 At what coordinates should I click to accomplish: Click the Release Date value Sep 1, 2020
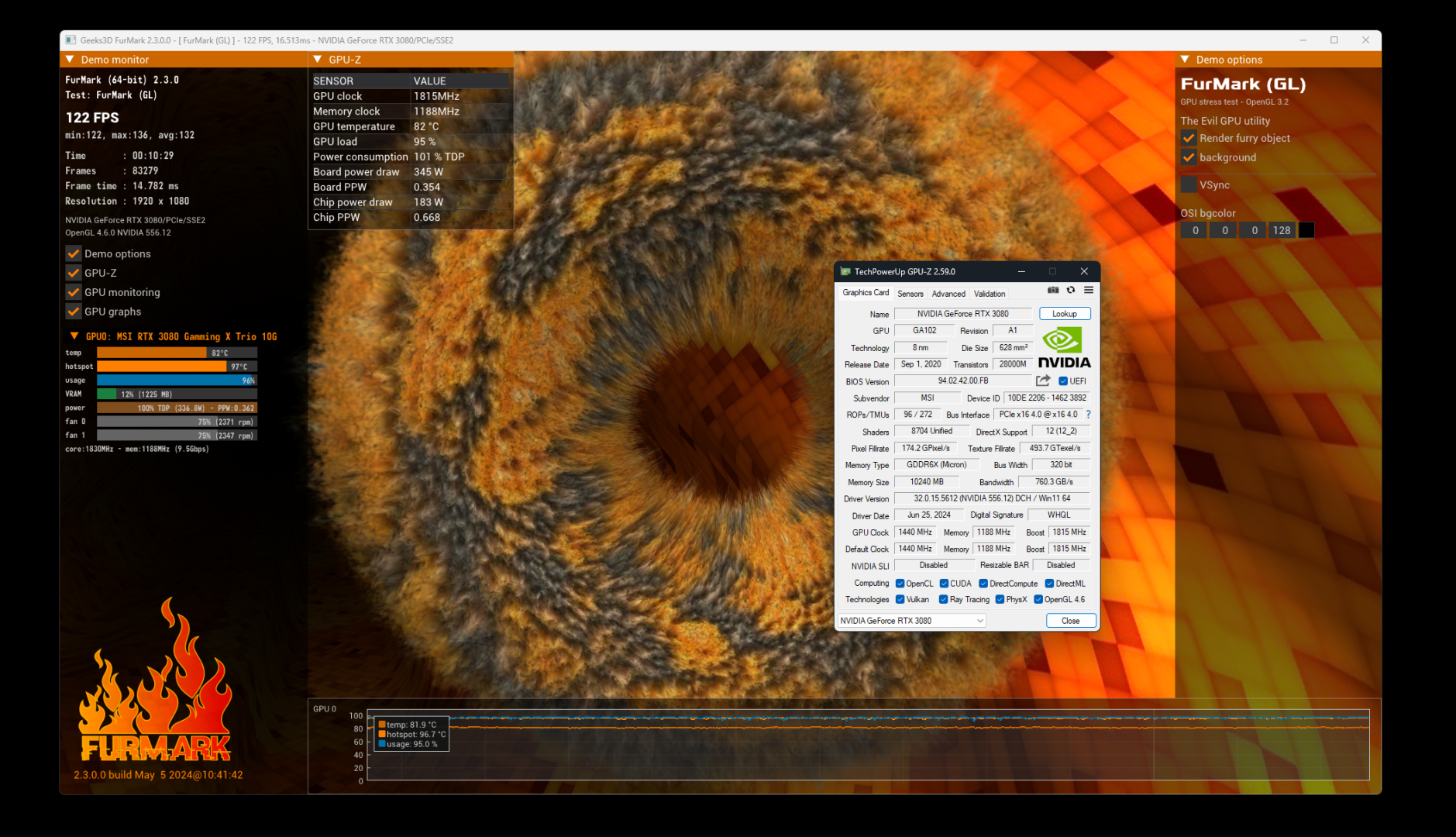[921, 364]
